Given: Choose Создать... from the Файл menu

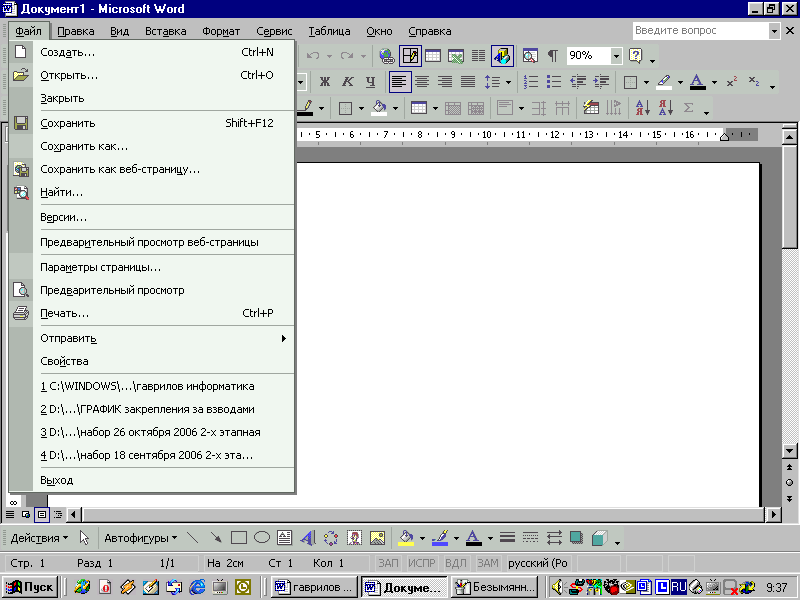Looking at the screenshot, I should click(x=163, y=52).
